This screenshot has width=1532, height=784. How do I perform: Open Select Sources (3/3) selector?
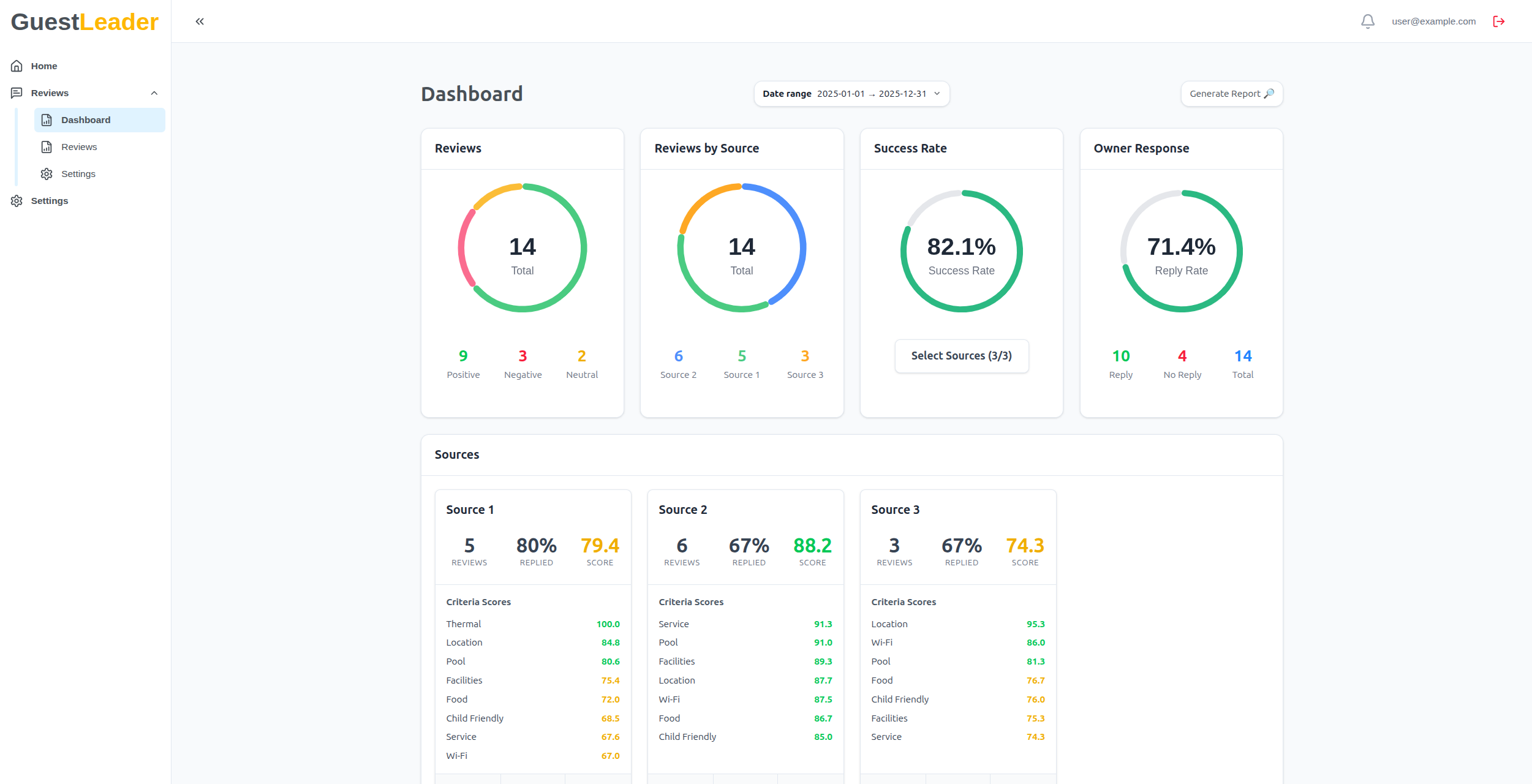tap(961, 356)
